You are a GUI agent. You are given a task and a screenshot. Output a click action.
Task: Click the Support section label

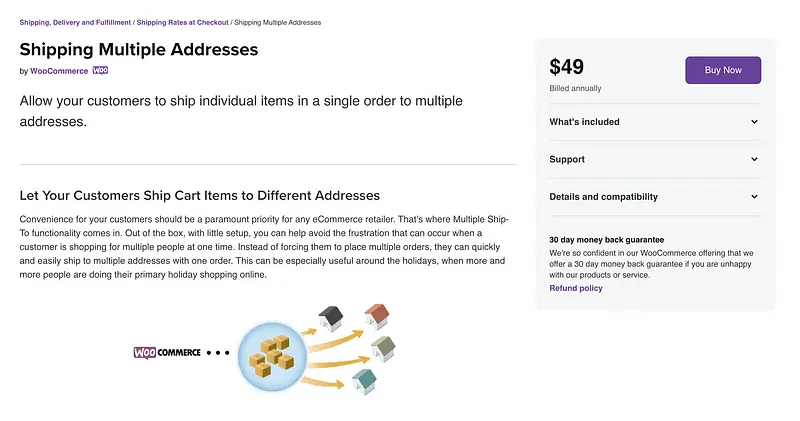point(567,159)
